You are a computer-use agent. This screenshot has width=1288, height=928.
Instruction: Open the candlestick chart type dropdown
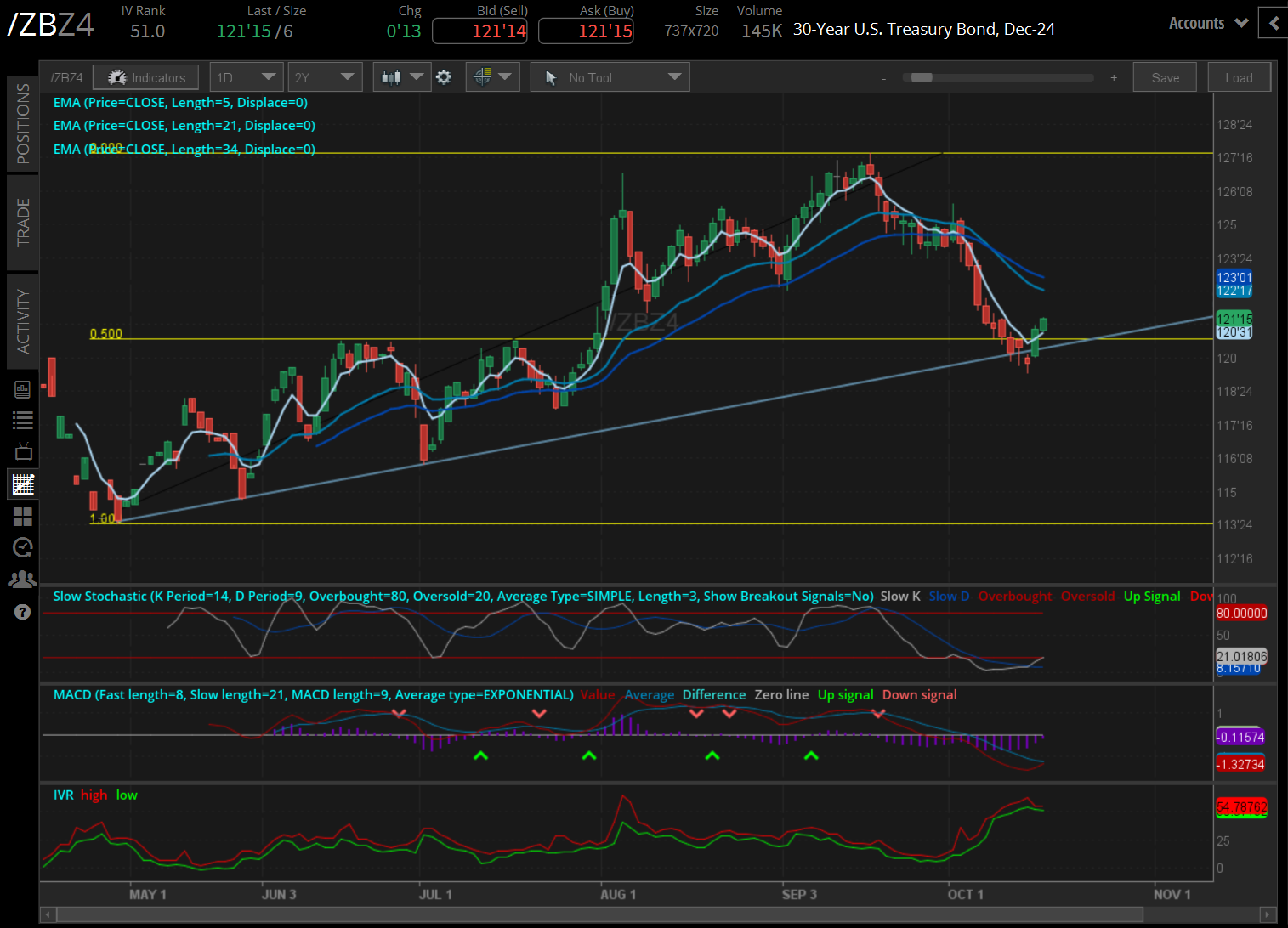(401, 76)
